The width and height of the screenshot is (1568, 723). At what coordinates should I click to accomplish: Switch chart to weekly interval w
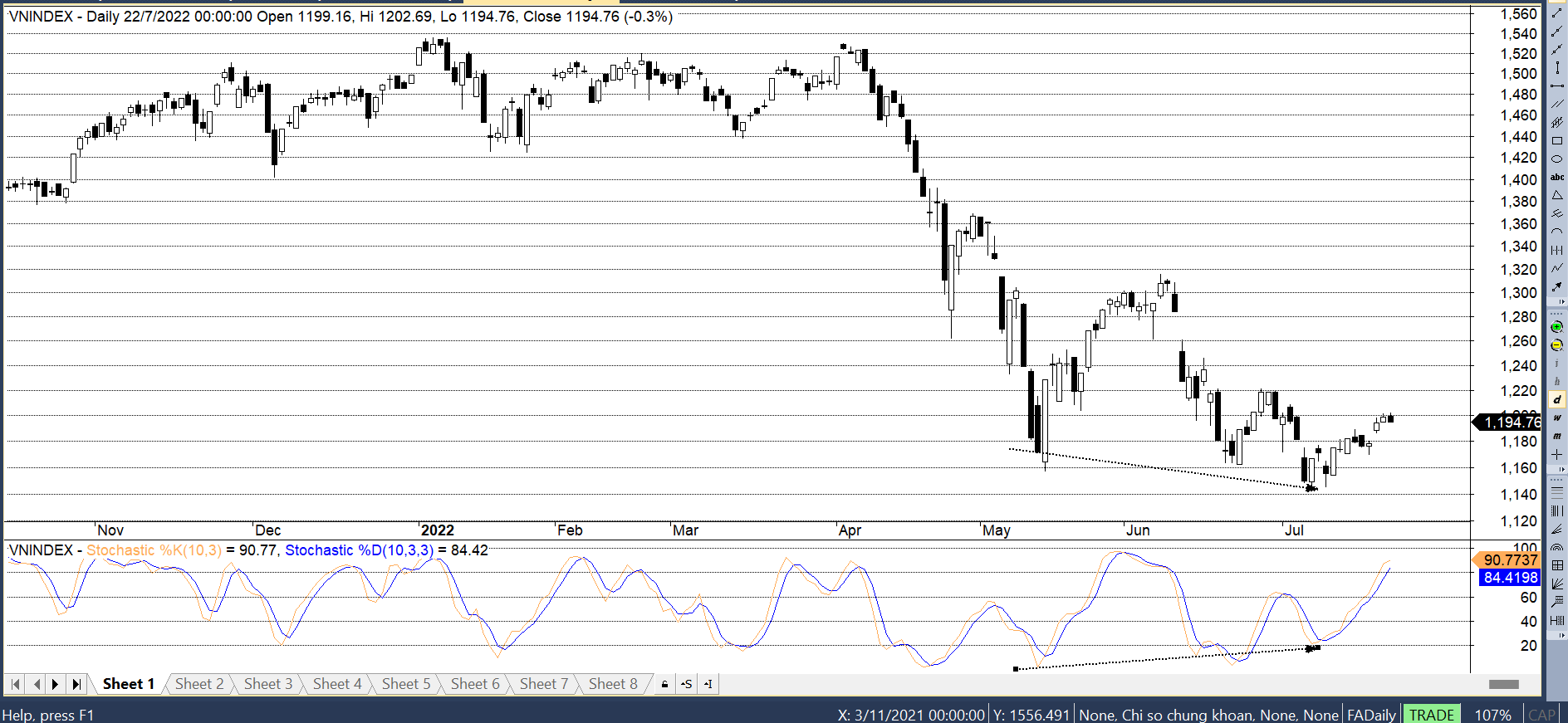point(1557,418)
